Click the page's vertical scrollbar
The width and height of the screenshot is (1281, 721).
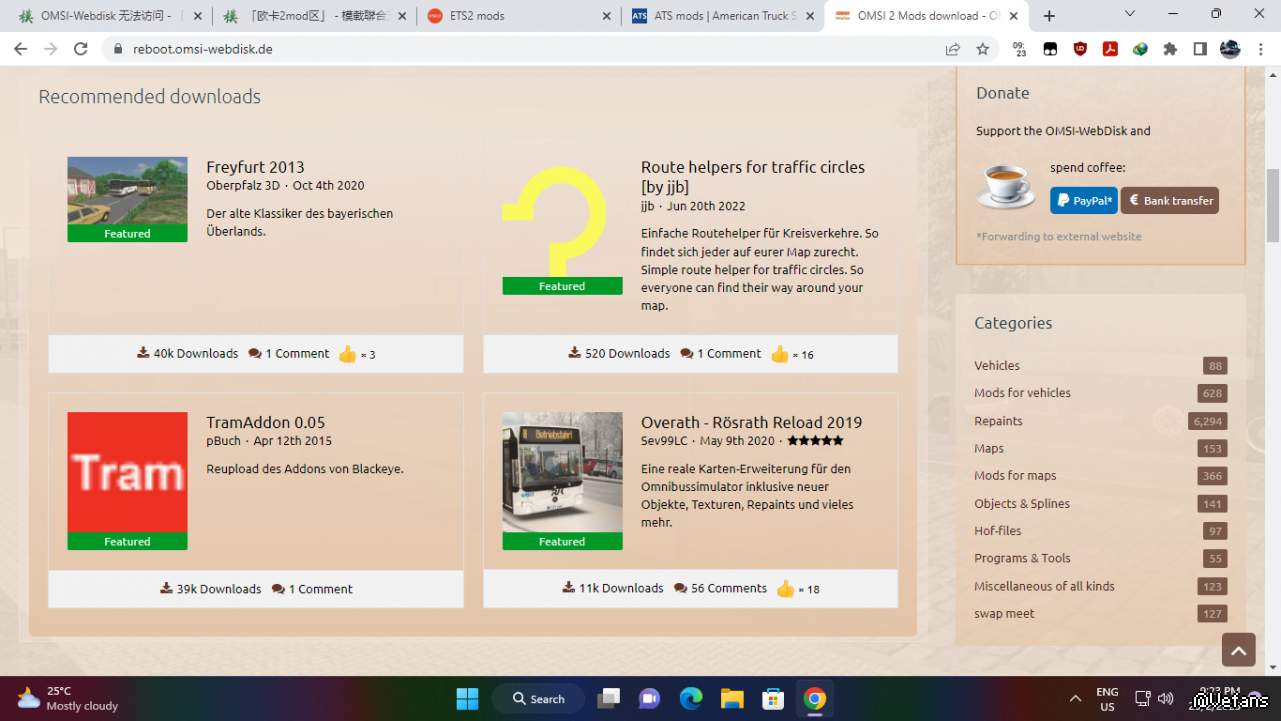1273,205
